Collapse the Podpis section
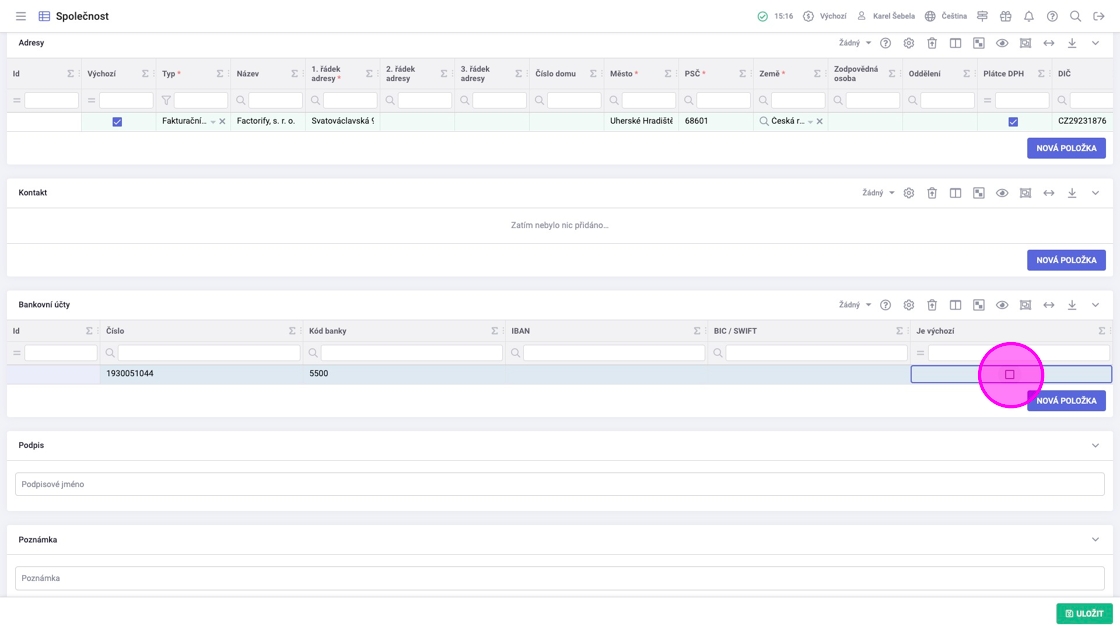Viewport: 1120px width, 630px height. point(1095,446)
